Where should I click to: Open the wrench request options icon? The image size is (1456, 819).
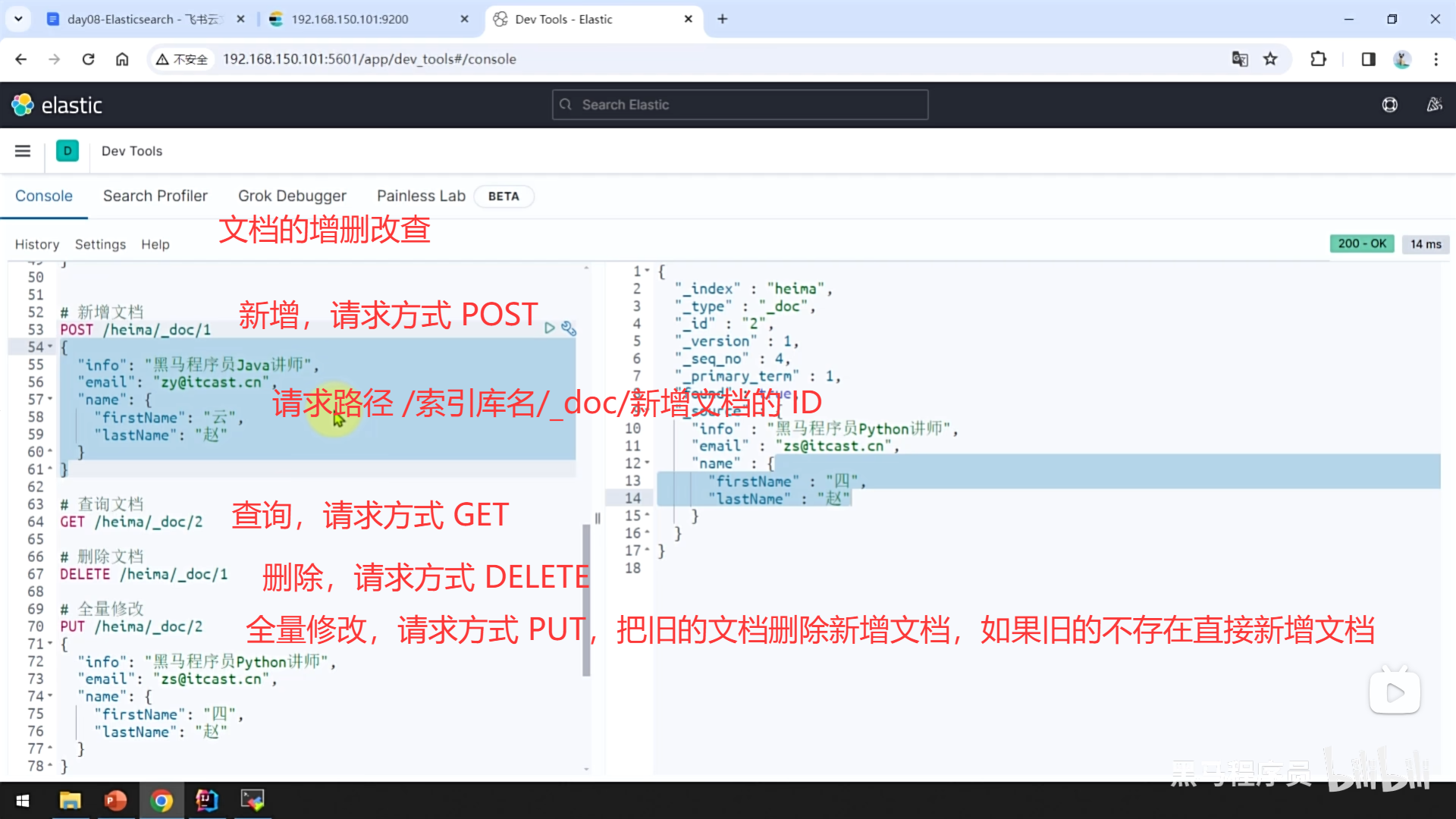pos(569,328)
